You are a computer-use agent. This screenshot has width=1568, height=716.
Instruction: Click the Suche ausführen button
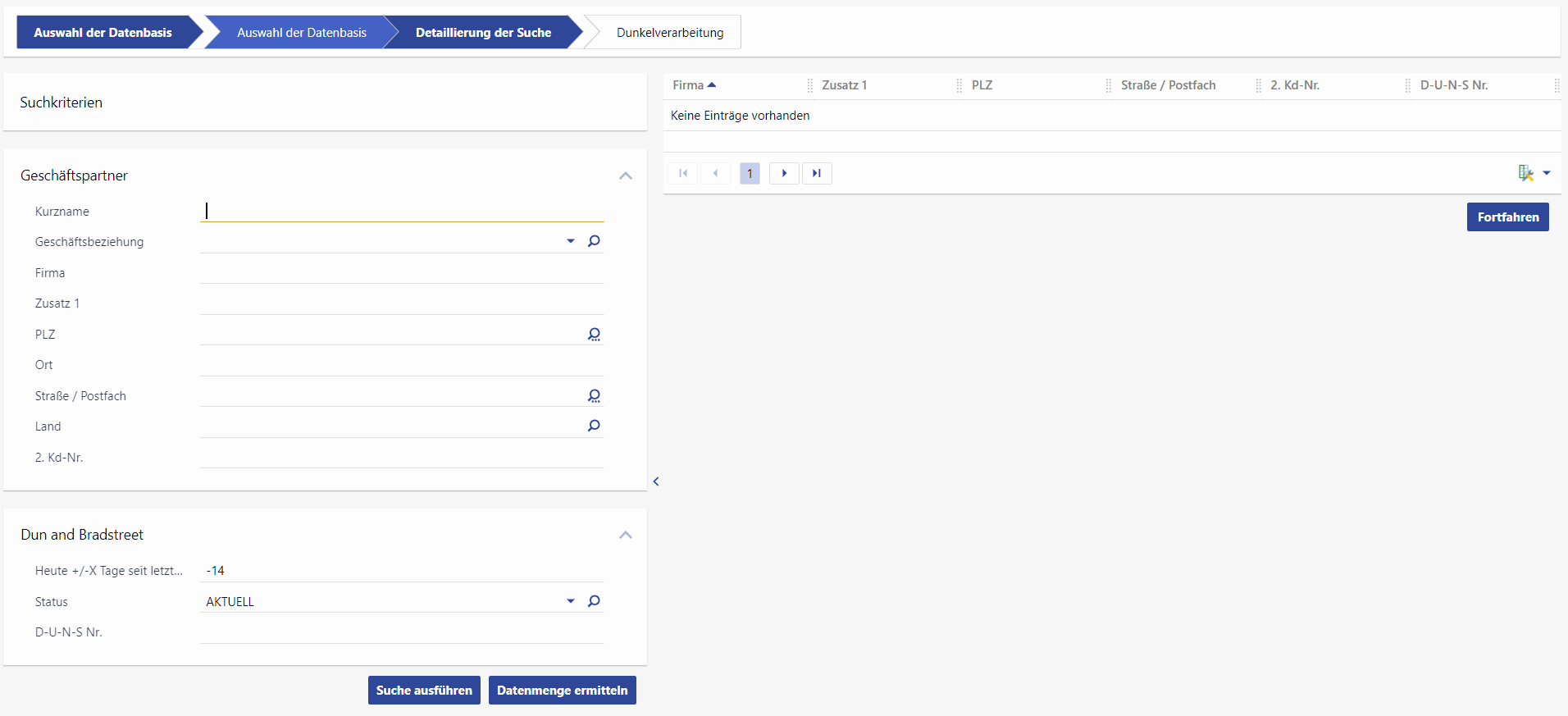[x=424, y=691]
